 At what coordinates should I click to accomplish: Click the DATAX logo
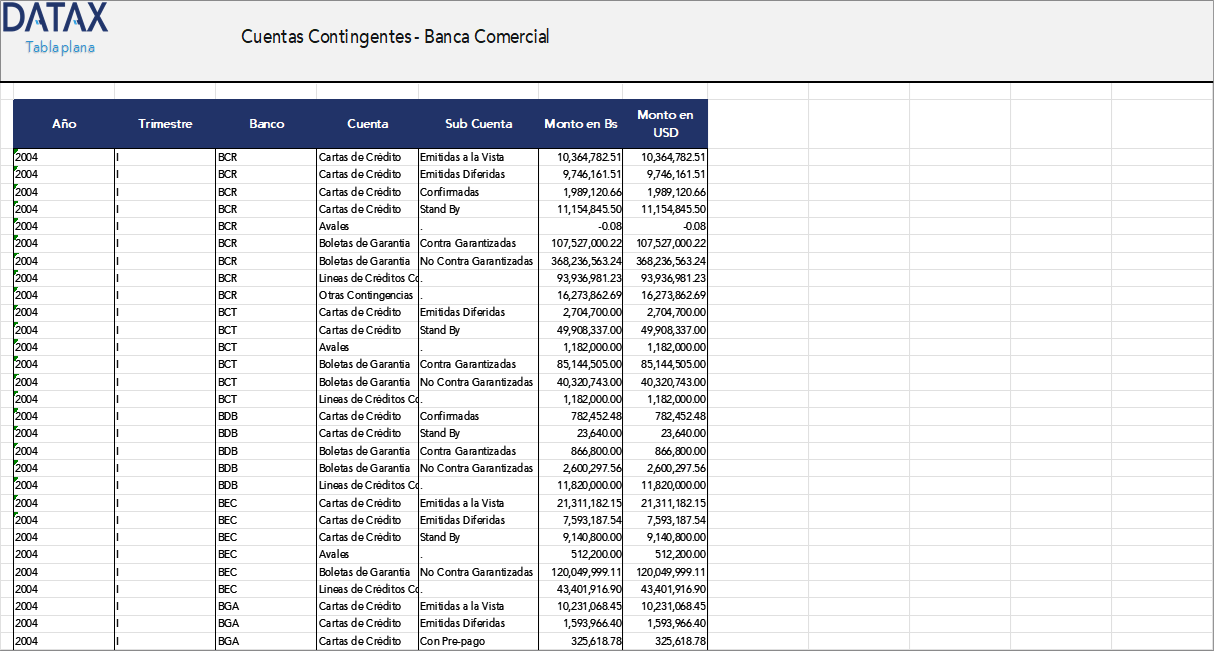pos(55,20)
